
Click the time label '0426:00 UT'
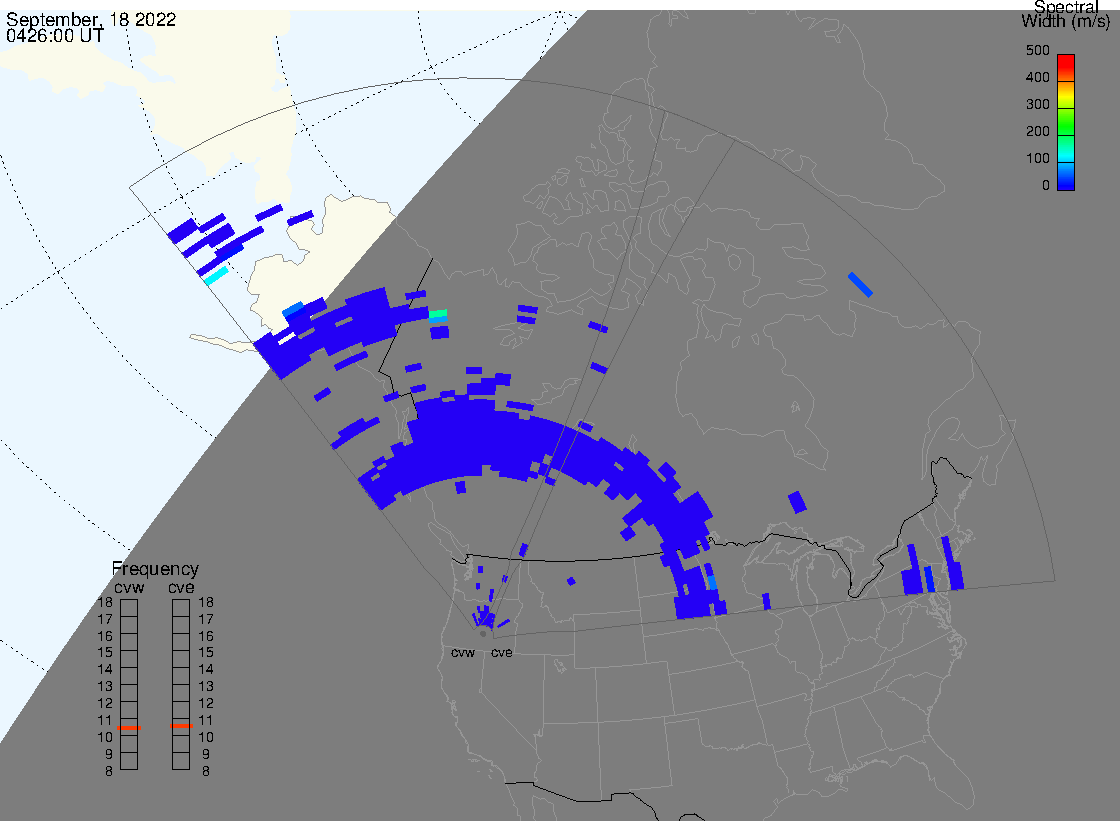pyautogui.click(x=55, y=36)
